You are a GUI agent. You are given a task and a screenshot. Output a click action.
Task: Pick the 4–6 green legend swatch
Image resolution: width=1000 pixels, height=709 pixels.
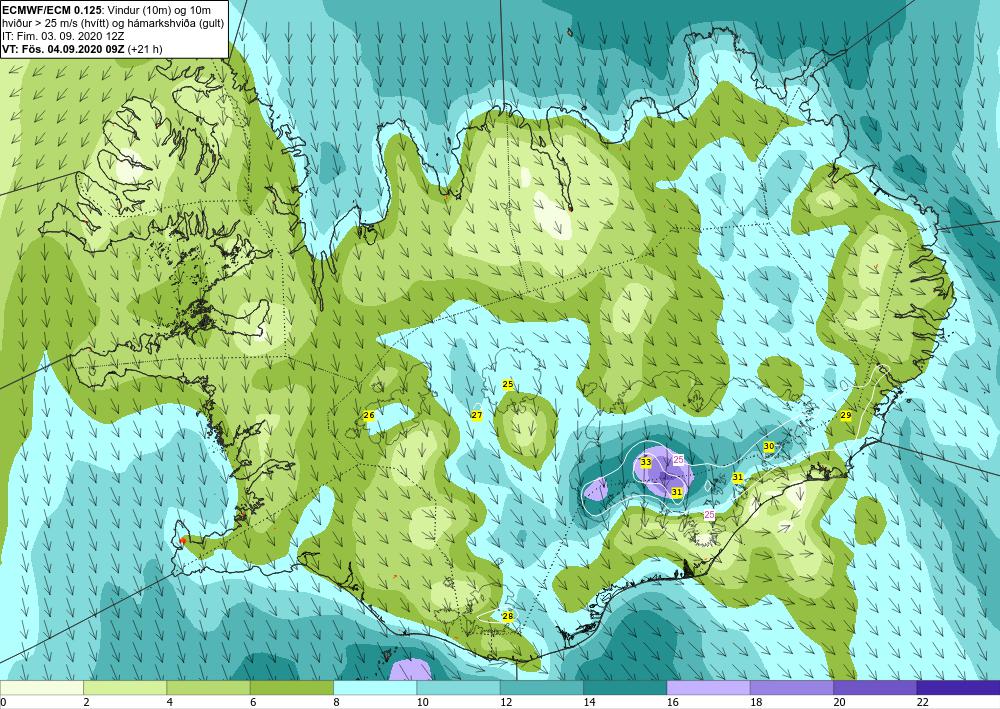click(x=209, y=687)
